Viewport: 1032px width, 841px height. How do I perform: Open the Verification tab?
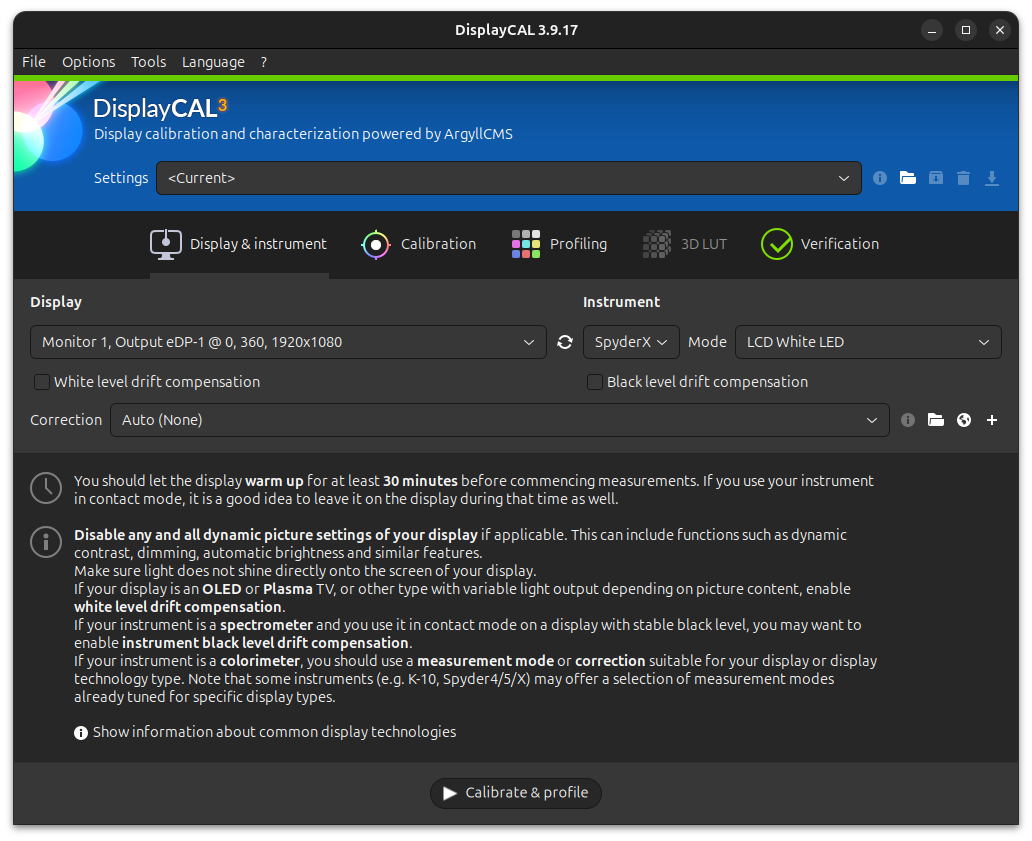point(820,244)
